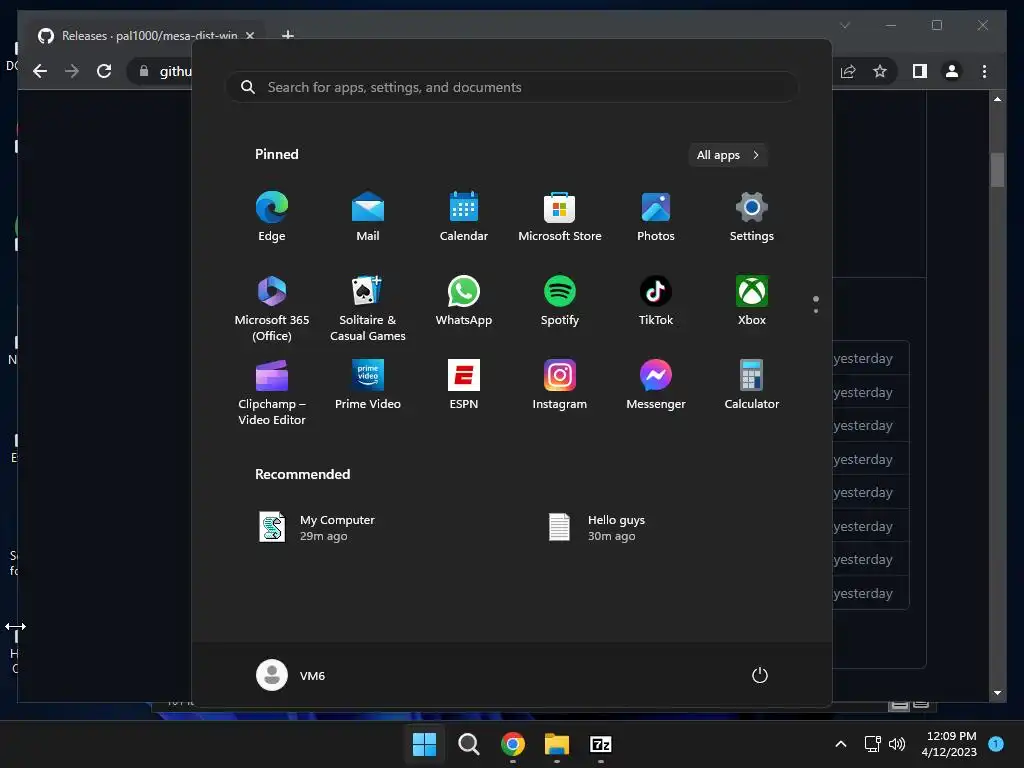
Task: Open Chrome's three-dot menu
Action: tap(984, 71)
